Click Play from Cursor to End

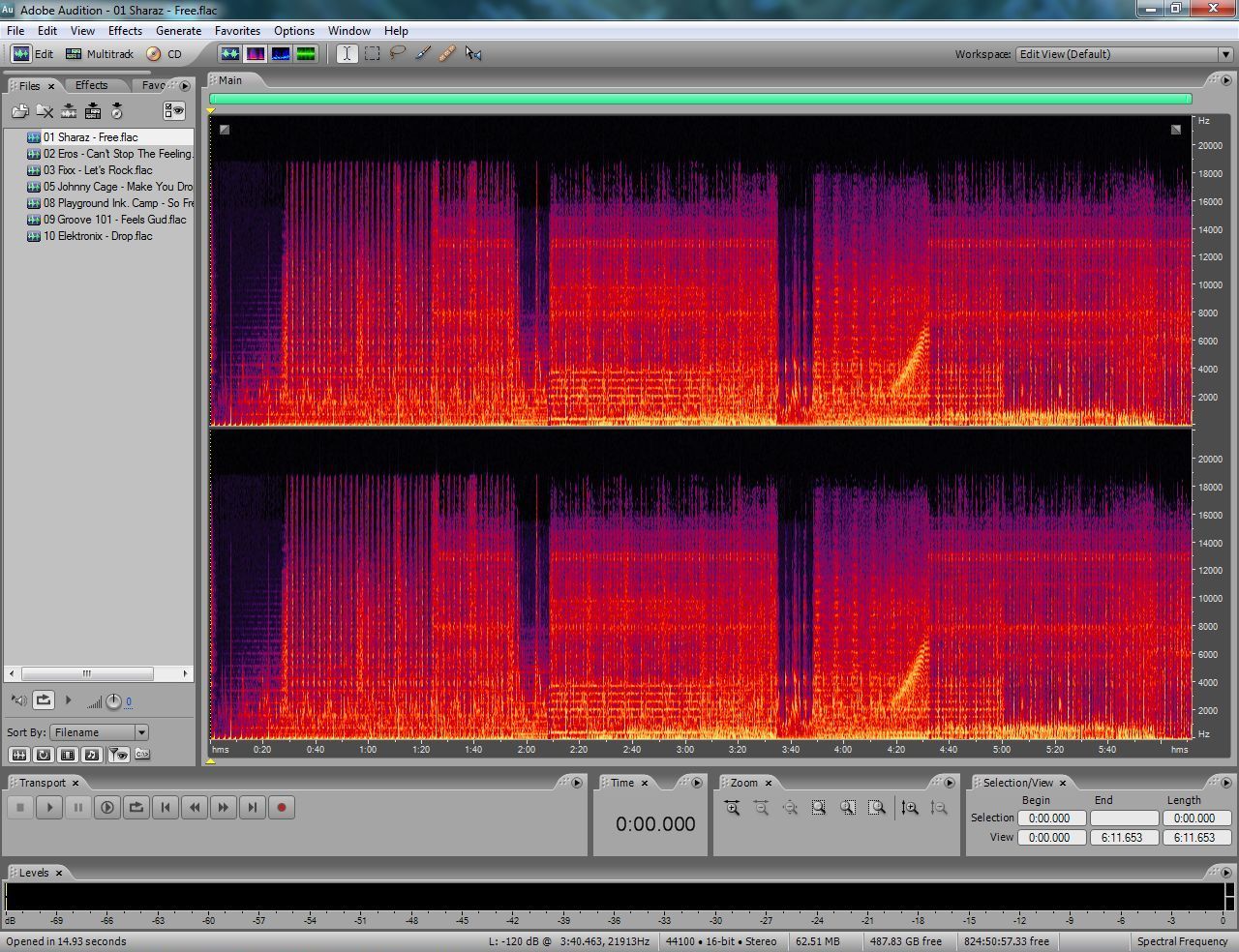[107, 807]
